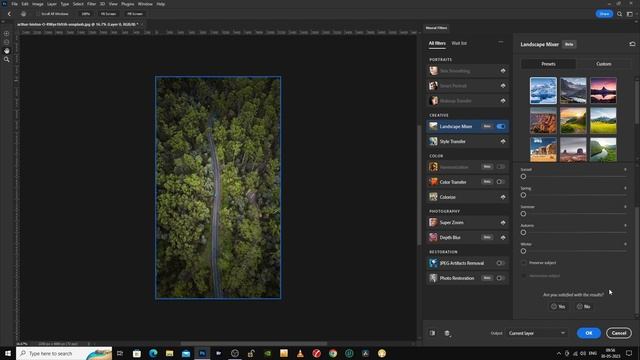Select the Hand tool in the left toolbar
The height and width of the screenshot is (360, 640).
(7, 51)
